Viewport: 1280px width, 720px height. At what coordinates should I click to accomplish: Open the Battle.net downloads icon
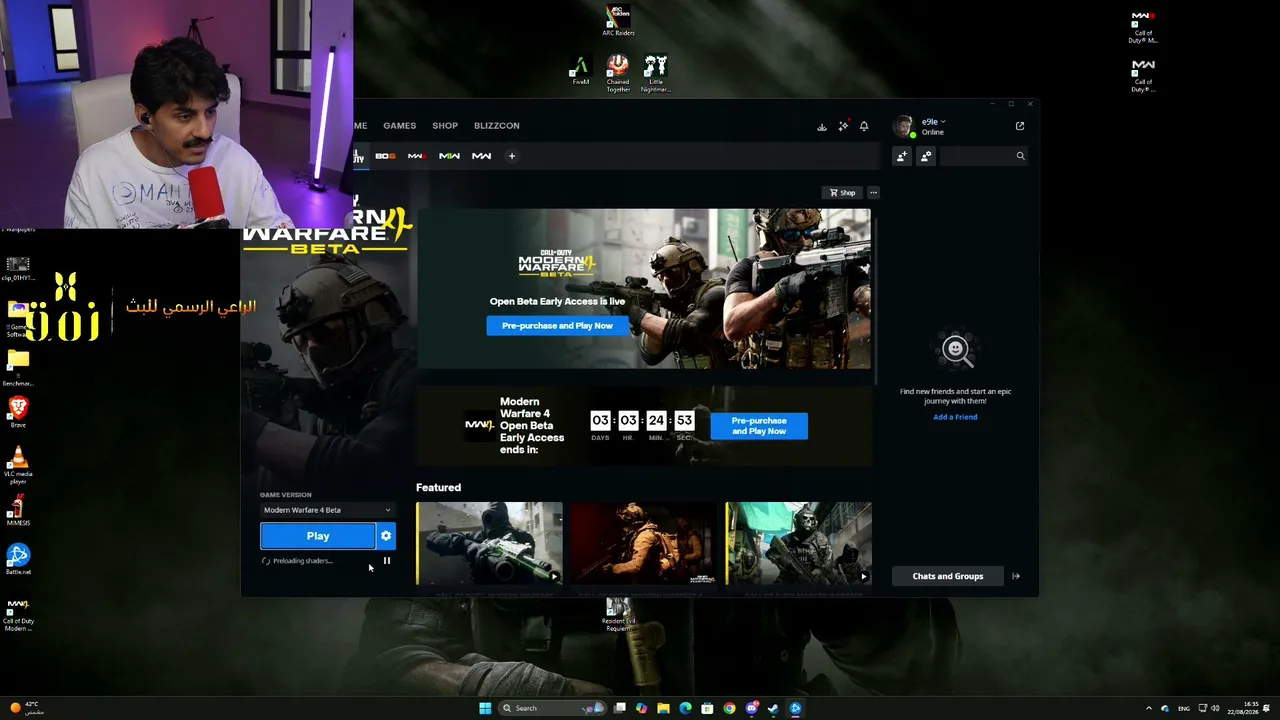click(x=822, y=126)
